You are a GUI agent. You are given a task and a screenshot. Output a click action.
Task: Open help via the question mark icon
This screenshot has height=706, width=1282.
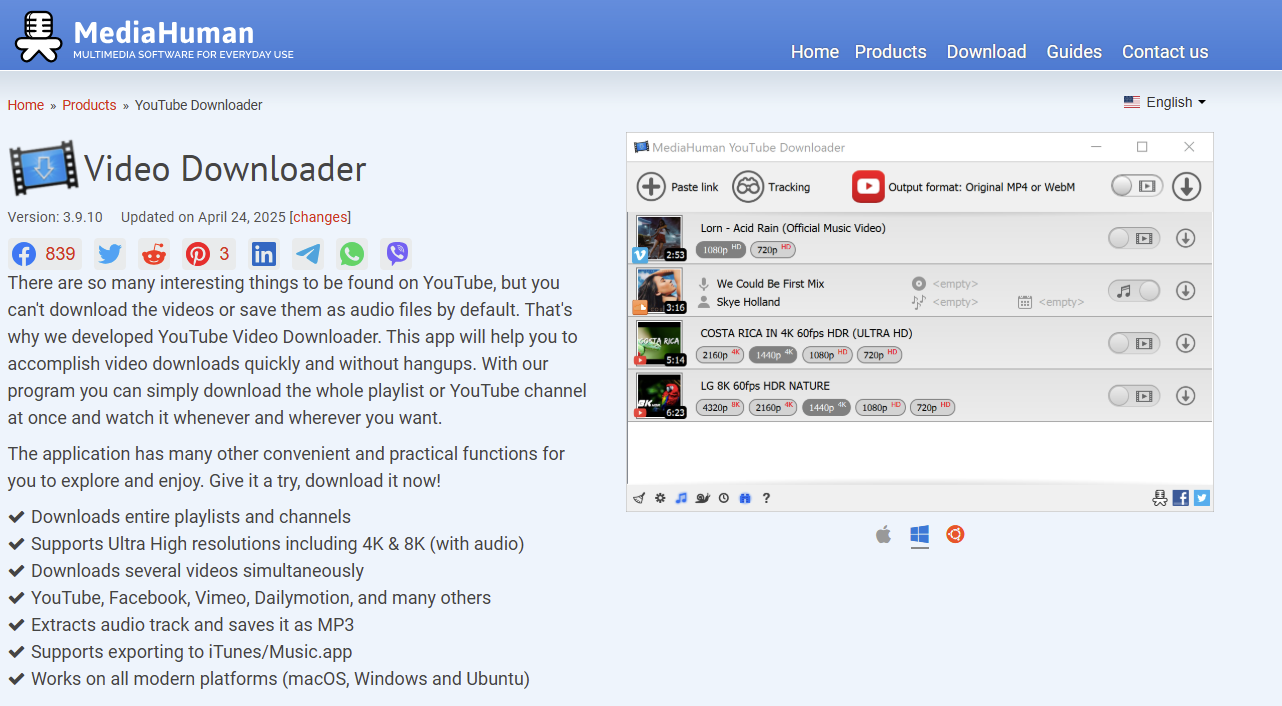[766, 498]
